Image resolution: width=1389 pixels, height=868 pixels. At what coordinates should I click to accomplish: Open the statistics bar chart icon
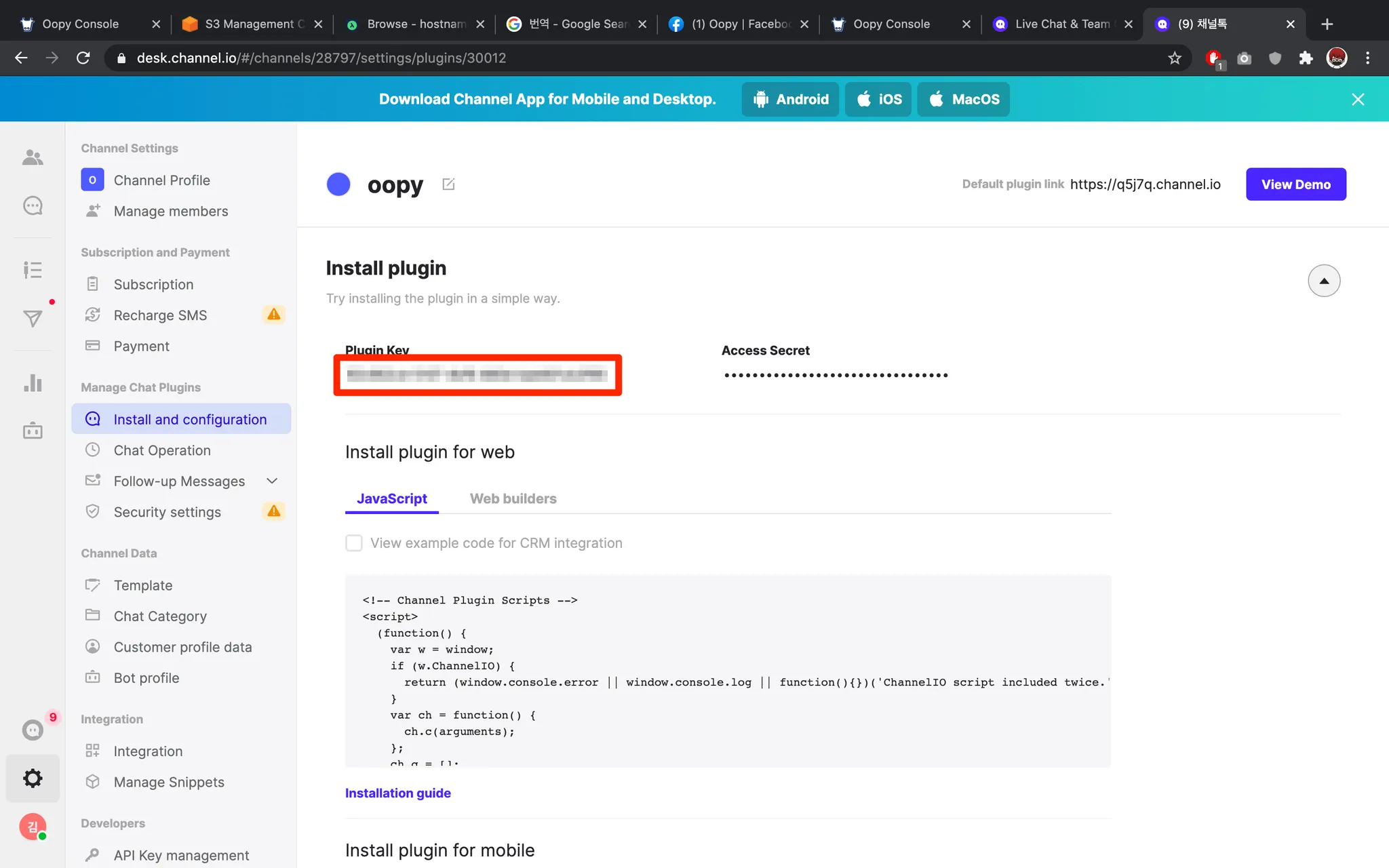[x=33, y=382]
